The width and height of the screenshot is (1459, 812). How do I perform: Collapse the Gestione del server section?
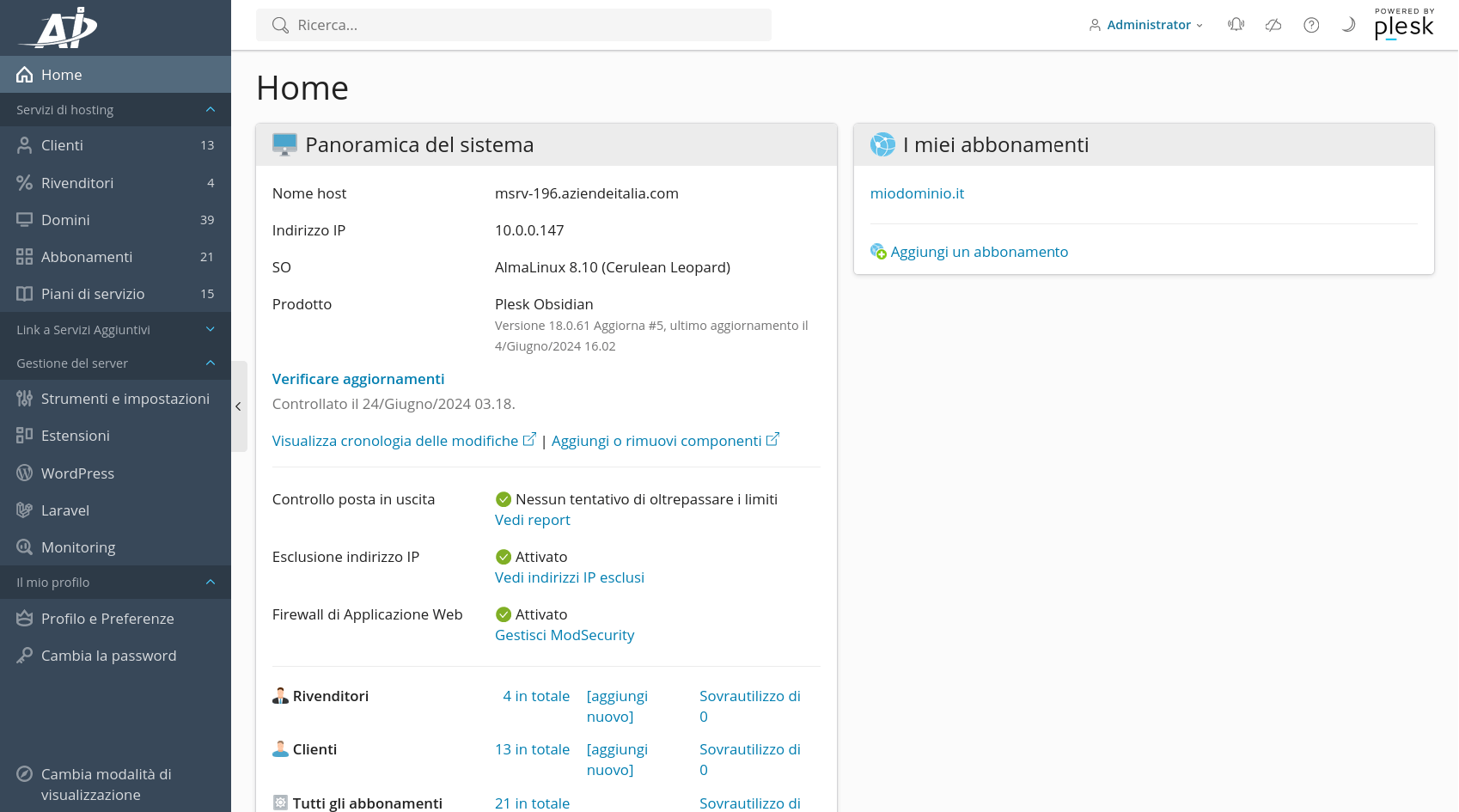[x=115, y=363]
